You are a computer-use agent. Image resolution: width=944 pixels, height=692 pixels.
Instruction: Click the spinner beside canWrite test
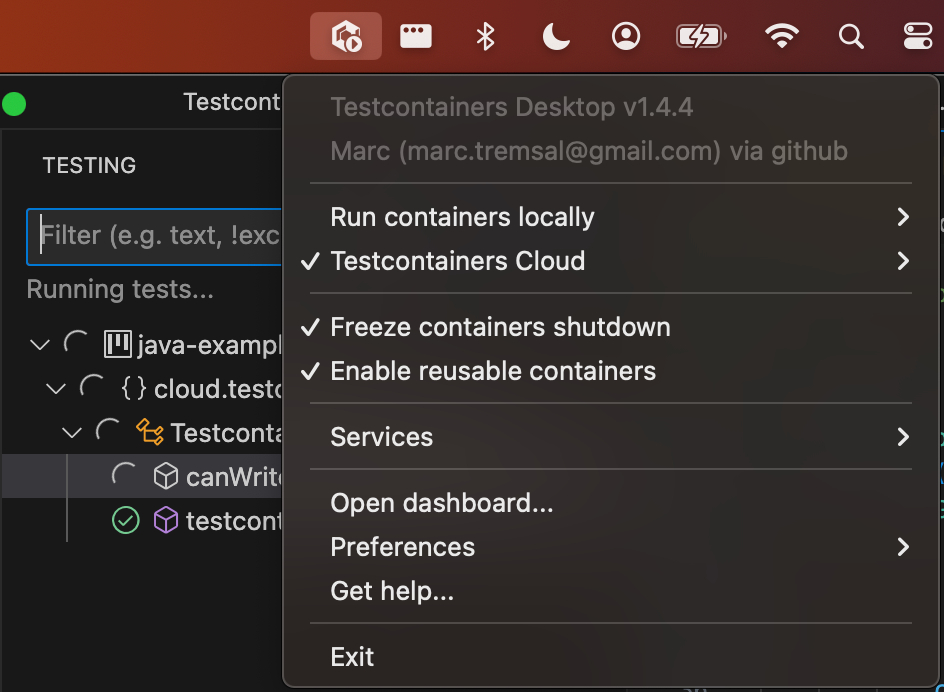(124, 475)
